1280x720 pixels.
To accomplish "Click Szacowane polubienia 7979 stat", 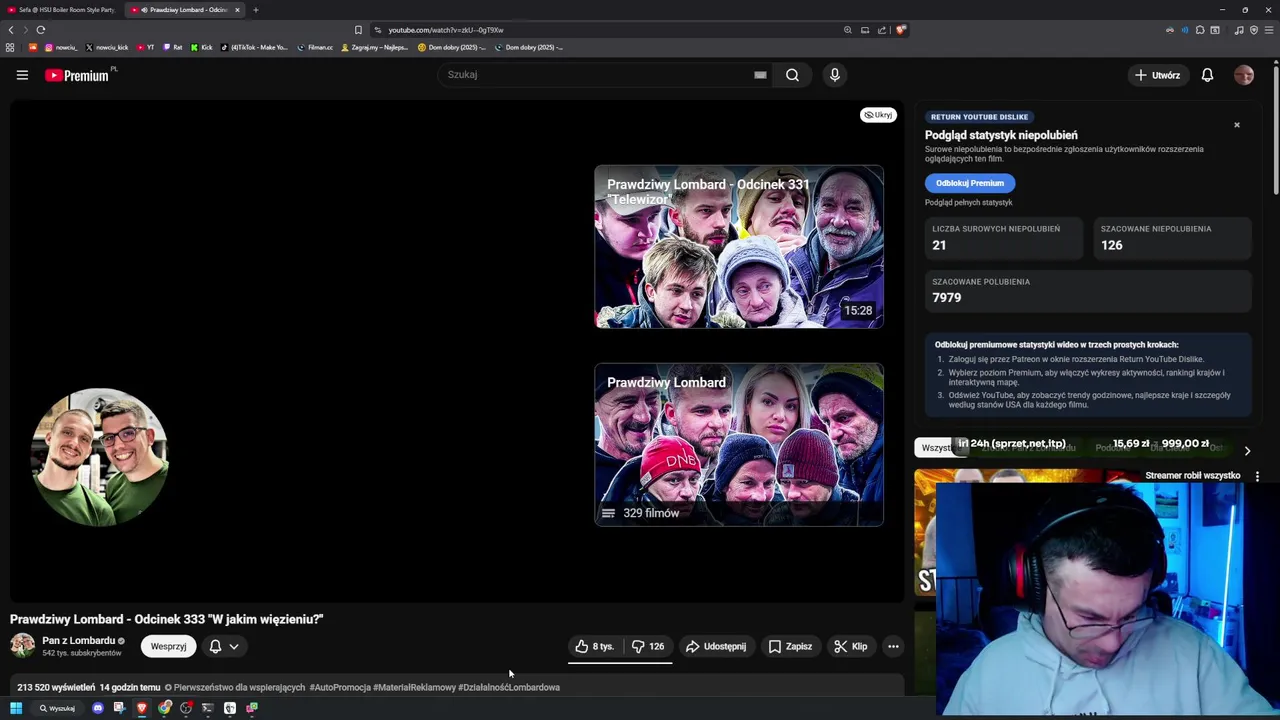I will tap(1088, 291).
